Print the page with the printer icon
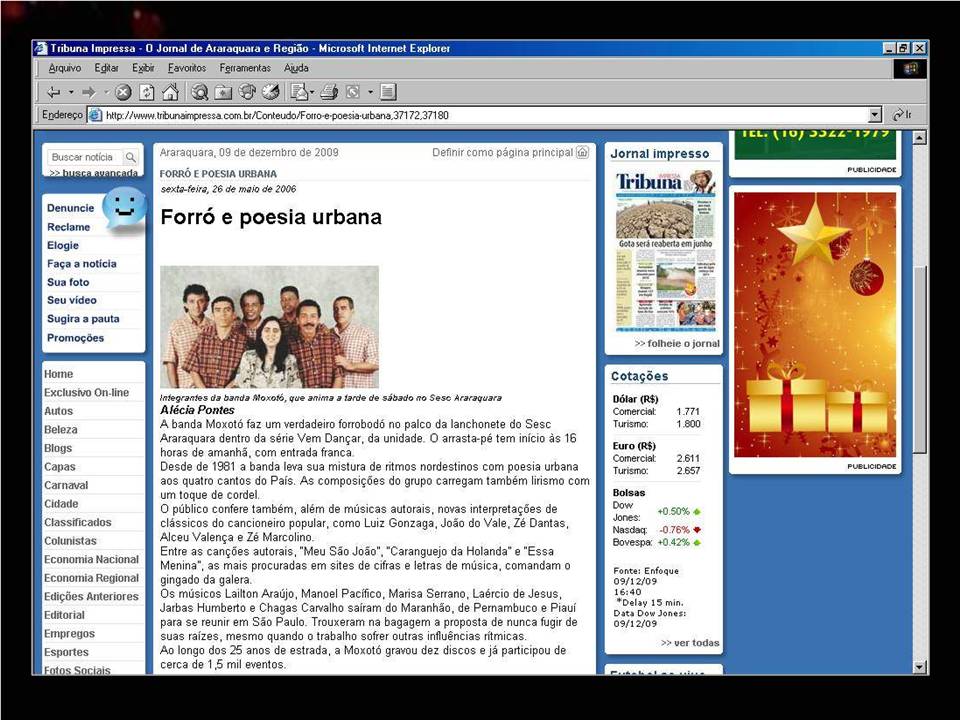This screenshot has height=720, width=960. pos(329,92)
